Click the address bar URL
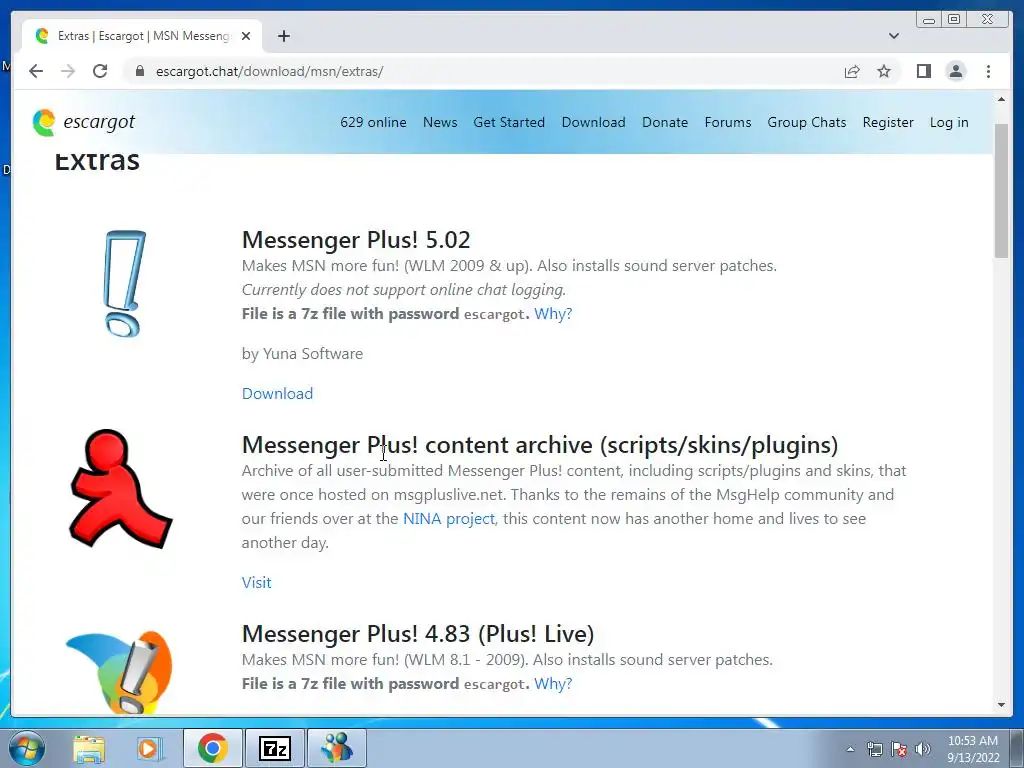 [x=269, y=71]
